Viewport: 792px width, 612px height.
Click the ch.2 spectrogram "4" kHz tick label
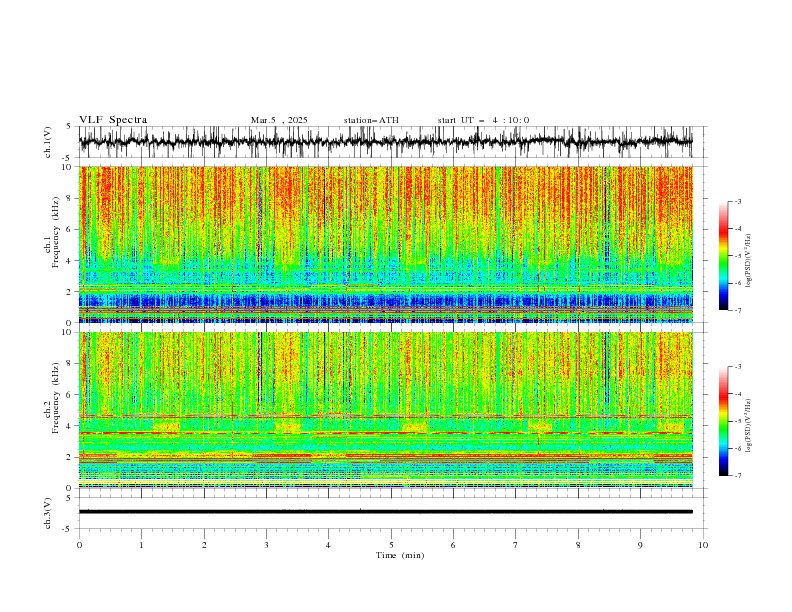click(x=69, y=426)
